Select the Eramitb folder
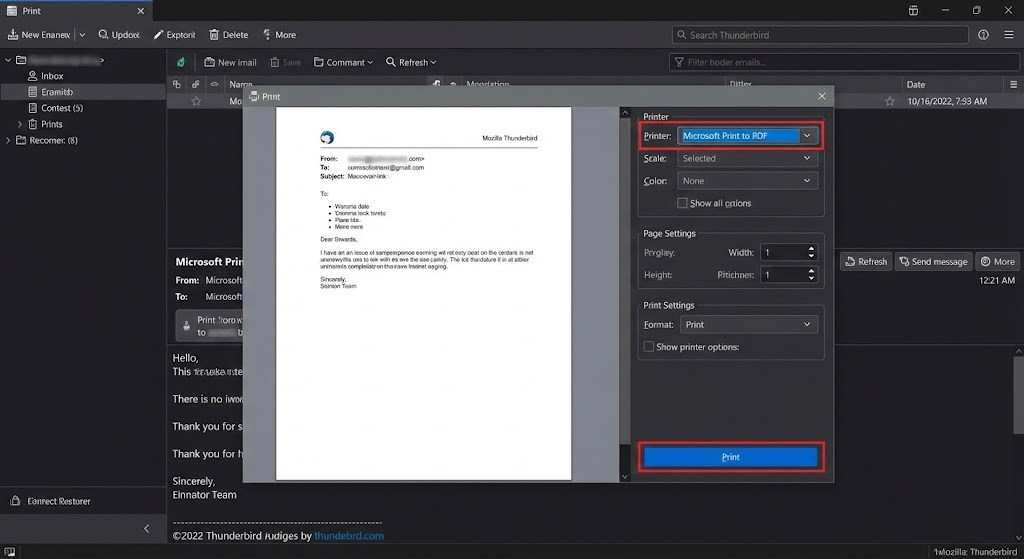 [83, 92]
